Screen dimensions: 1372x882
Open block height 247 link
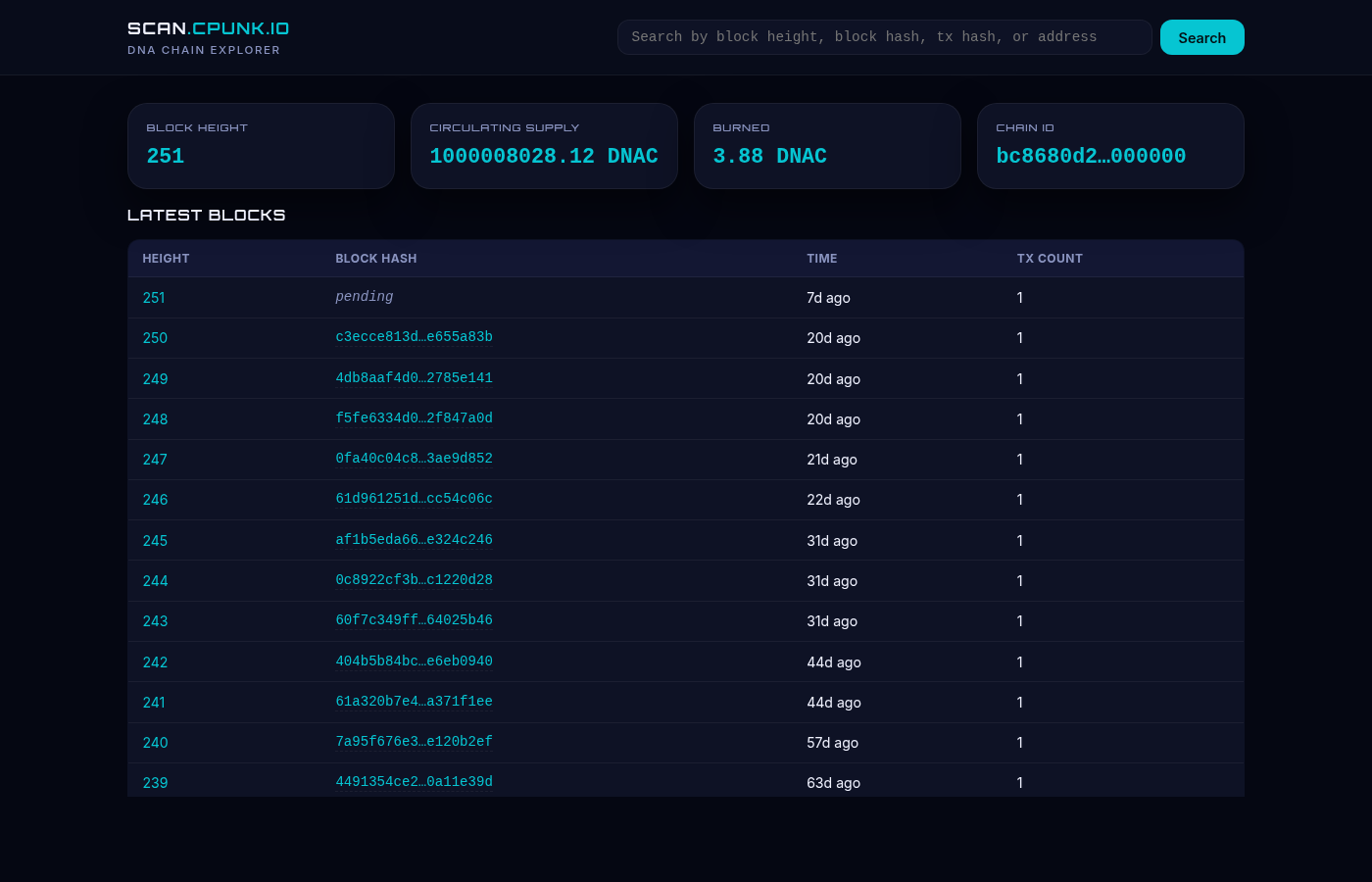(155, 460)
